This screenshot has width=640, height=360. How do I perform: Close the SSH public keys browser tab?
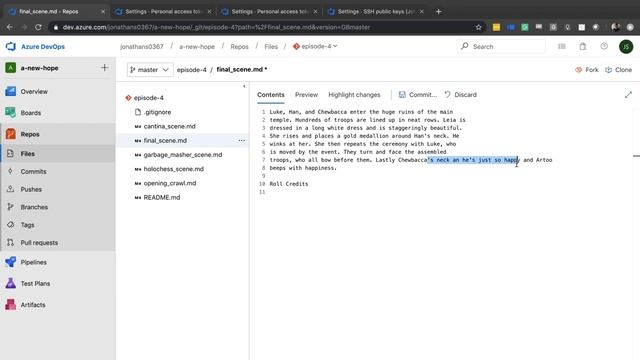[422, 11]
